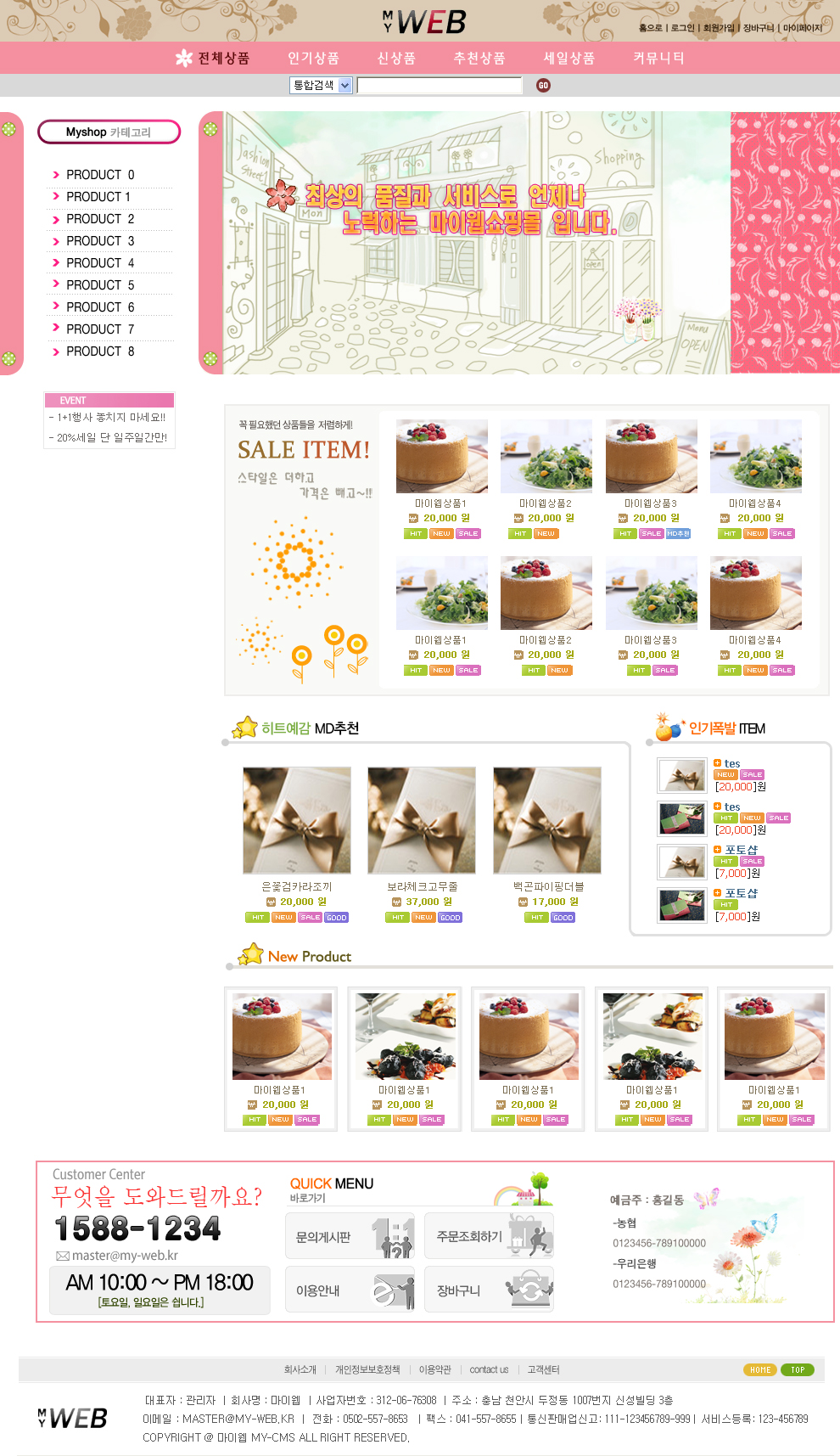Click the MY WEB logo in header
840x1456 pixels.
click(423, 21)
